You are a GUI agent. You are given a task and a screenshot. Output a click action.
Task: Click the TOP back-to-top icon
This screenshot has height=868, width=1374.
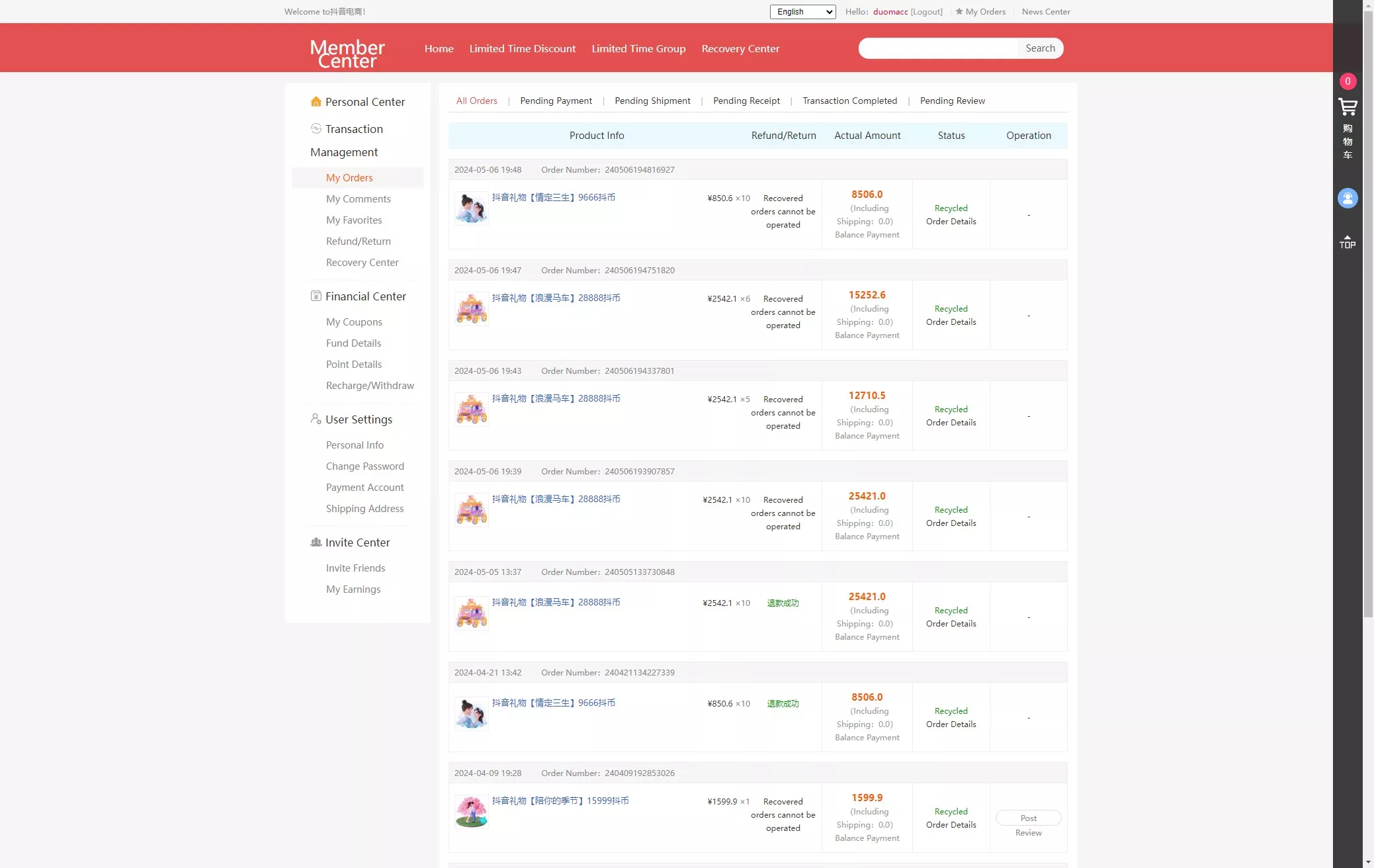point(1348,241)
